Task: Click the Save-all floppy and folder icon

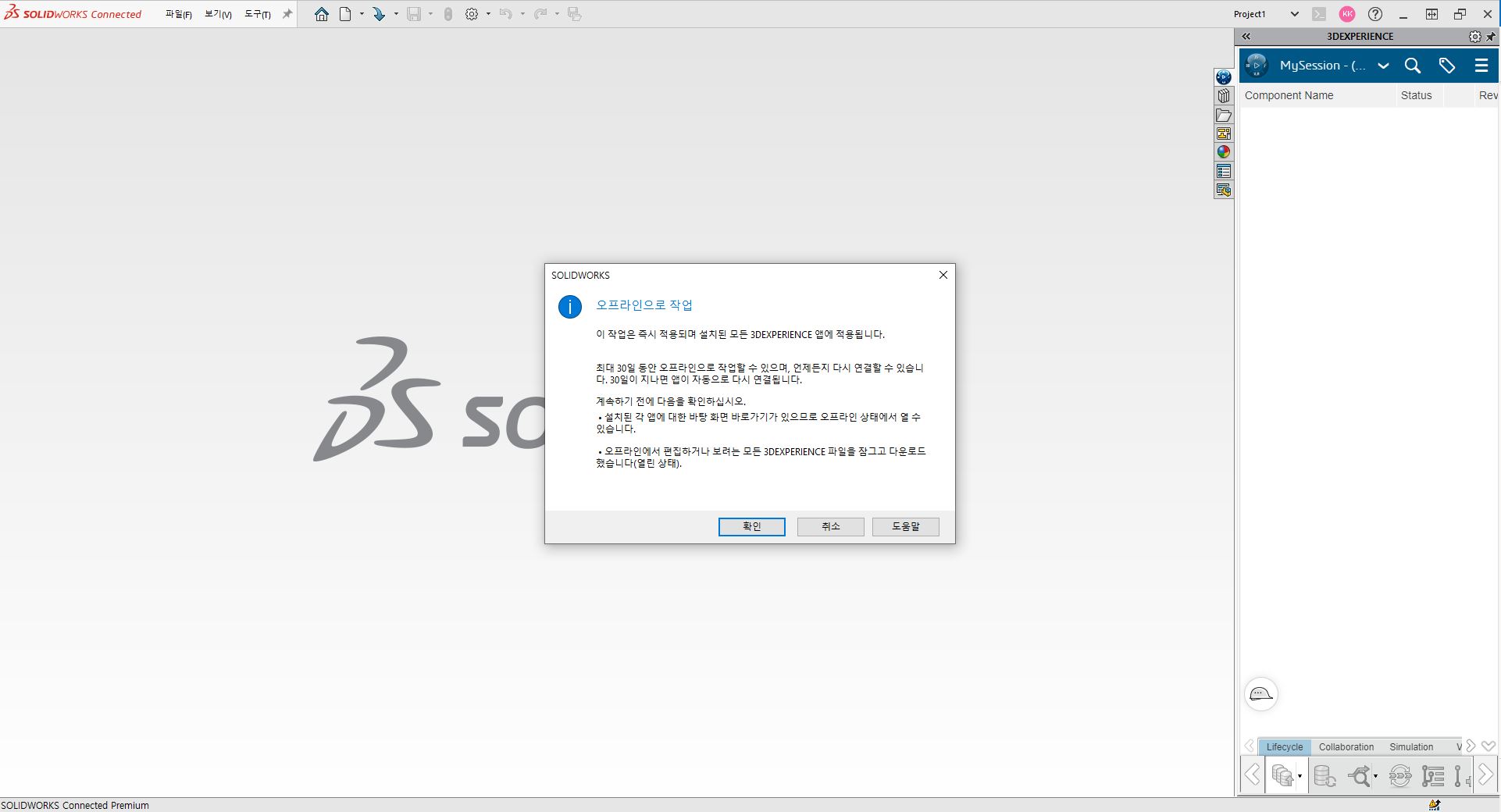Action: [x=575, y=14]
